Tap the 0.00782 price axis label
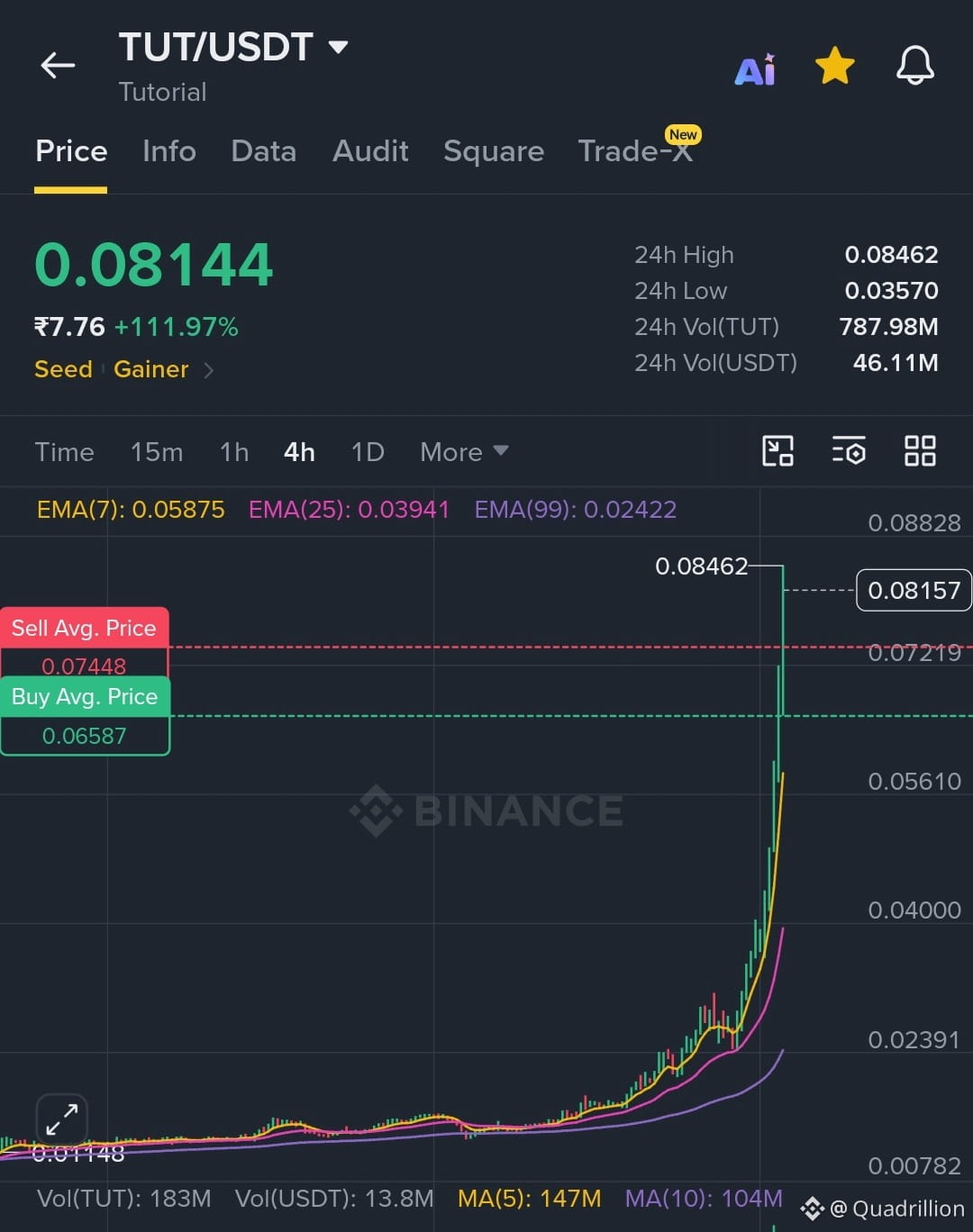973x1232 pixels. point(914,1166)
